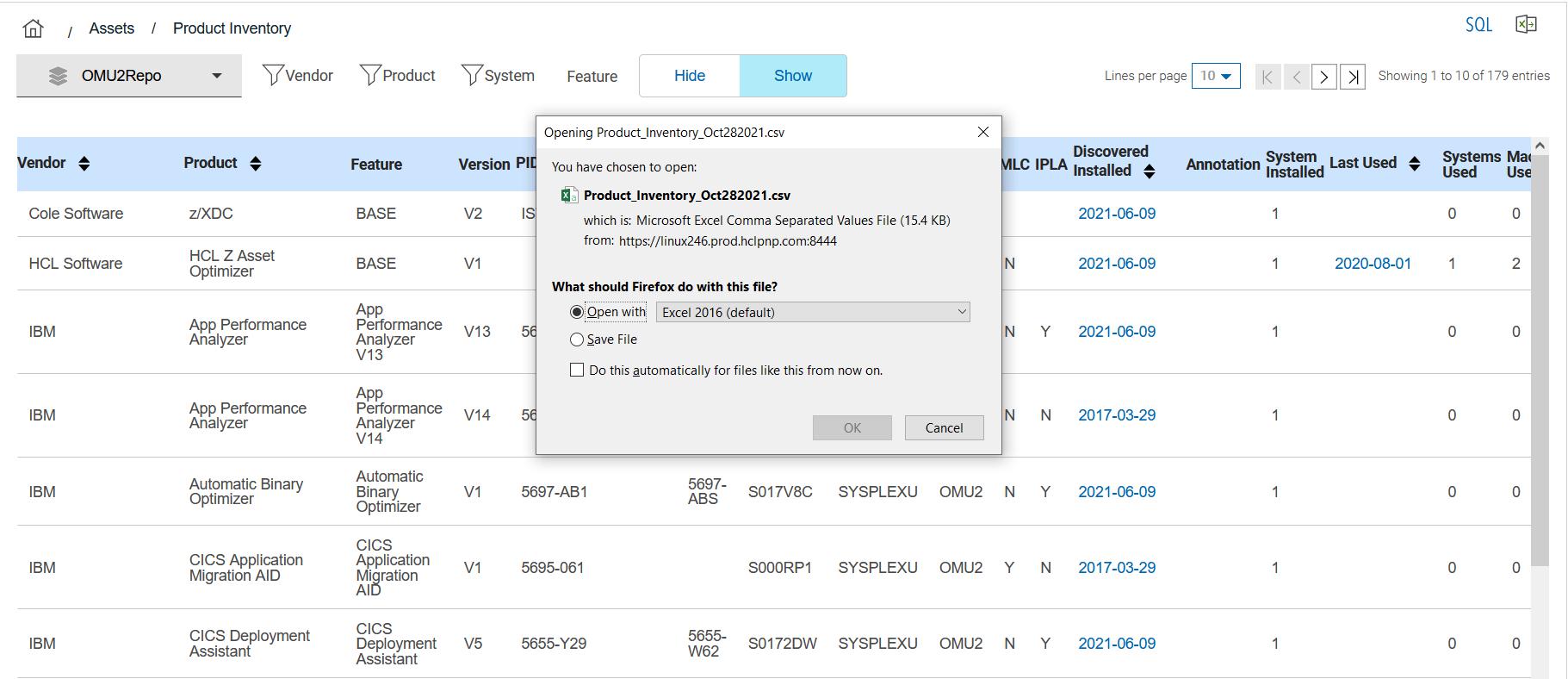The height and width of the screenshot is (679, 1568).
Task: Open the SQL link
Action: tap(1478, 25)
